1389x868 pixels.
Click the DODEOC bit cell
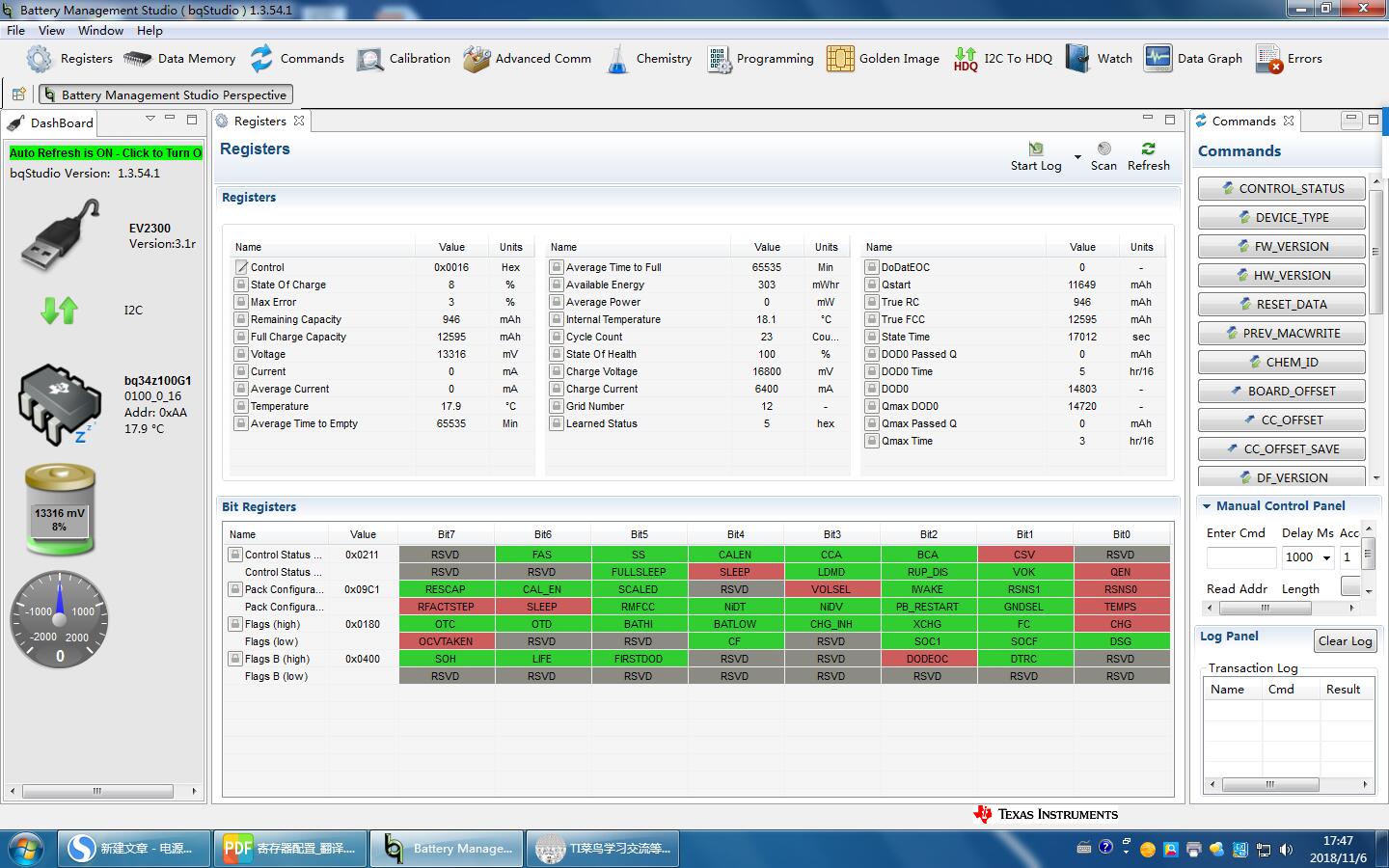928,659
